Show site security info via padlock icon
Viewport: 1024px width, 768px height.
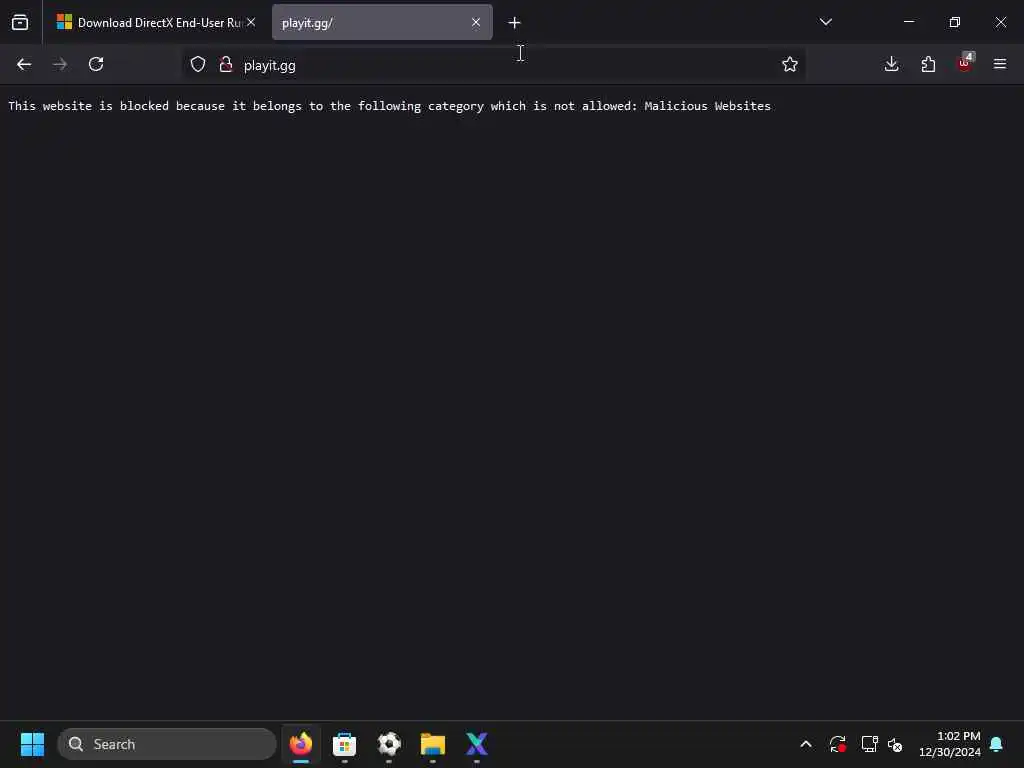pos(226,64)
